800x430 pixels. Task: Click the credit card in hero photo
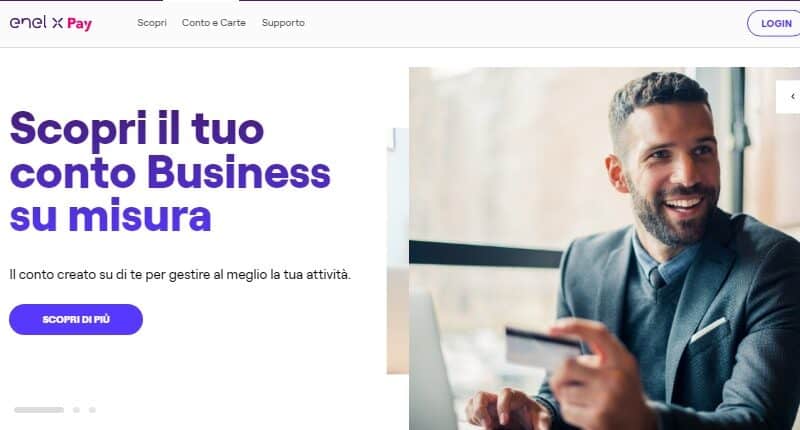coord(542,349)
